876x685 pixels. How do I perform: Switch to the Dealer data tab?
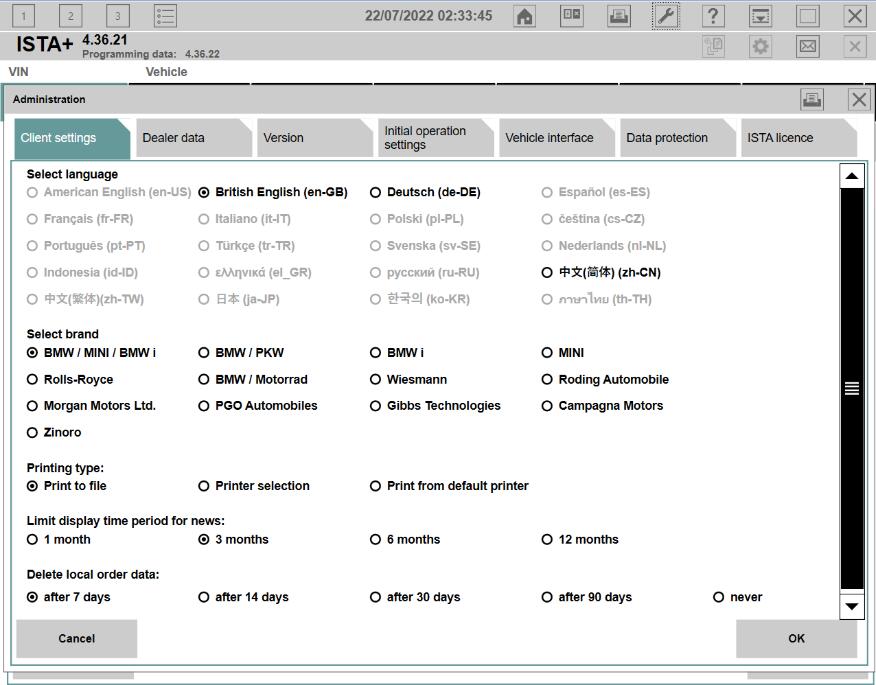click(x=193, y=137)
